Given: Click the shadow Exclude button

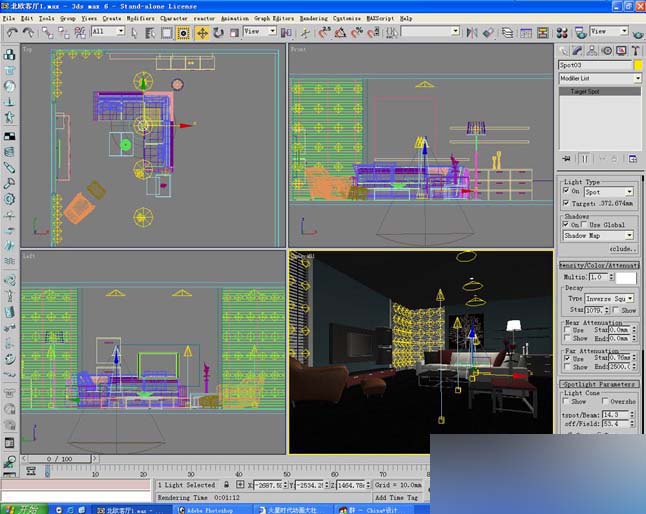Looking at the screenshot, I should [x=622, y=248].
